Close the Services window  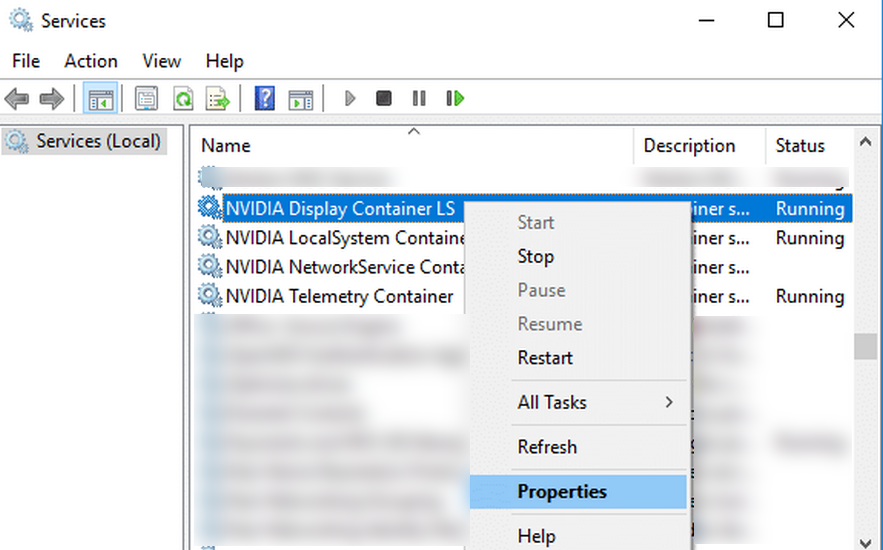point(846,21)
